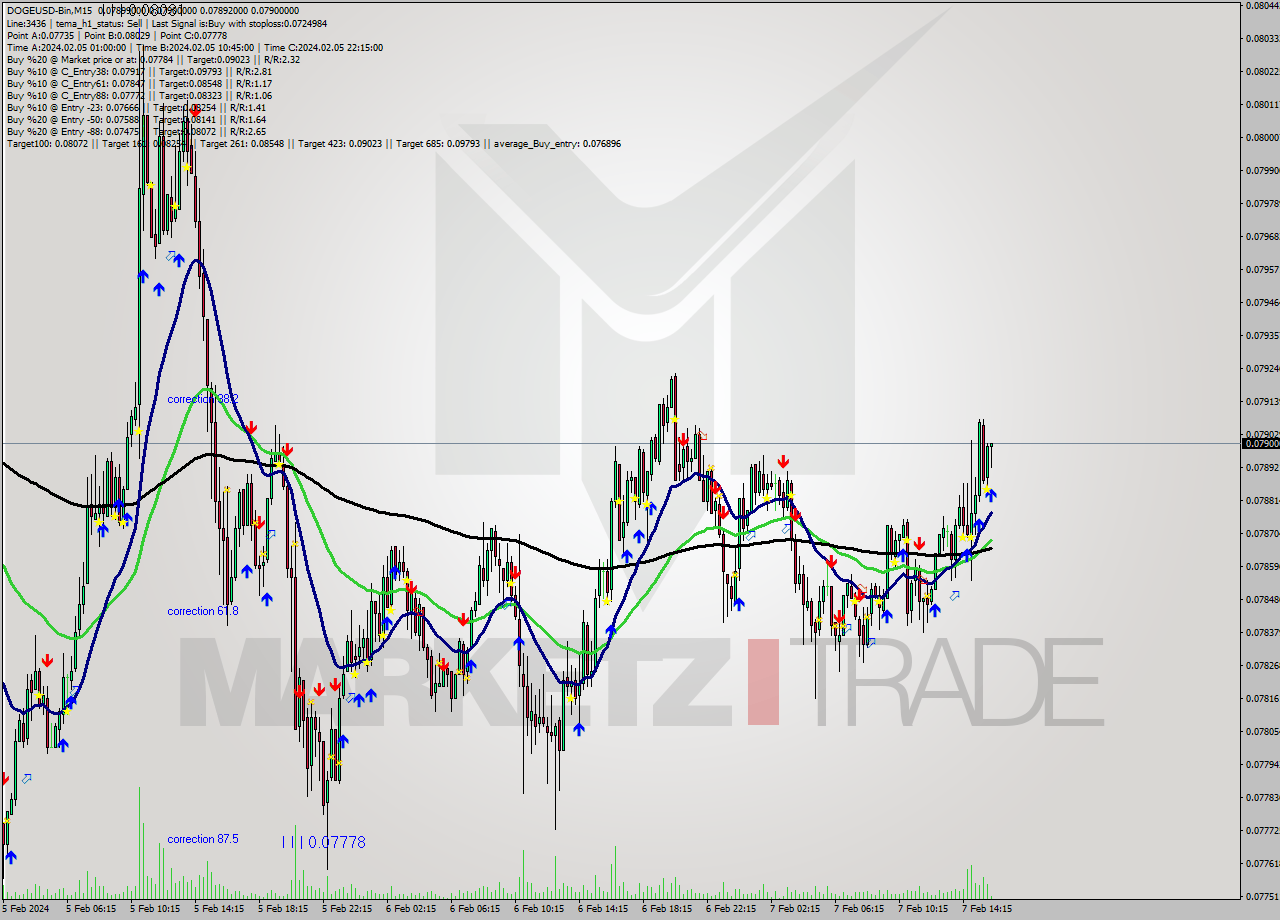The image size is (1280, 920).
Task: Click '5 Feb 18:15' on the time axis
Action: tap(283, 909)
